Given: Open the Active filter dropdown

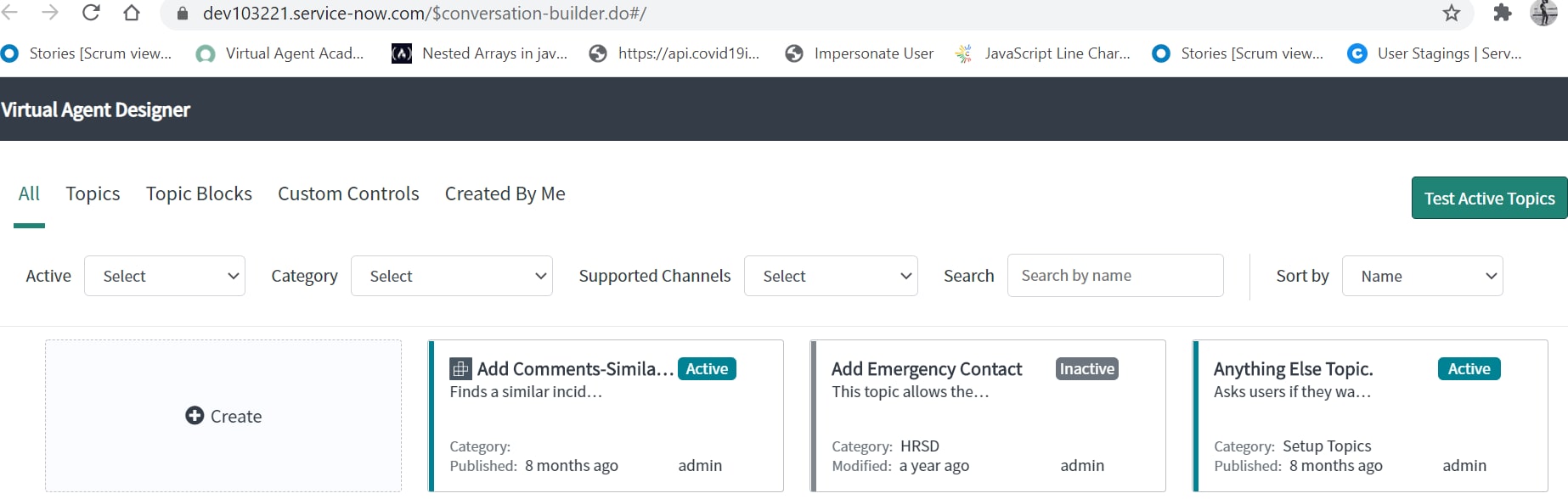Looking at the screenshot, I should click(165, 276).
